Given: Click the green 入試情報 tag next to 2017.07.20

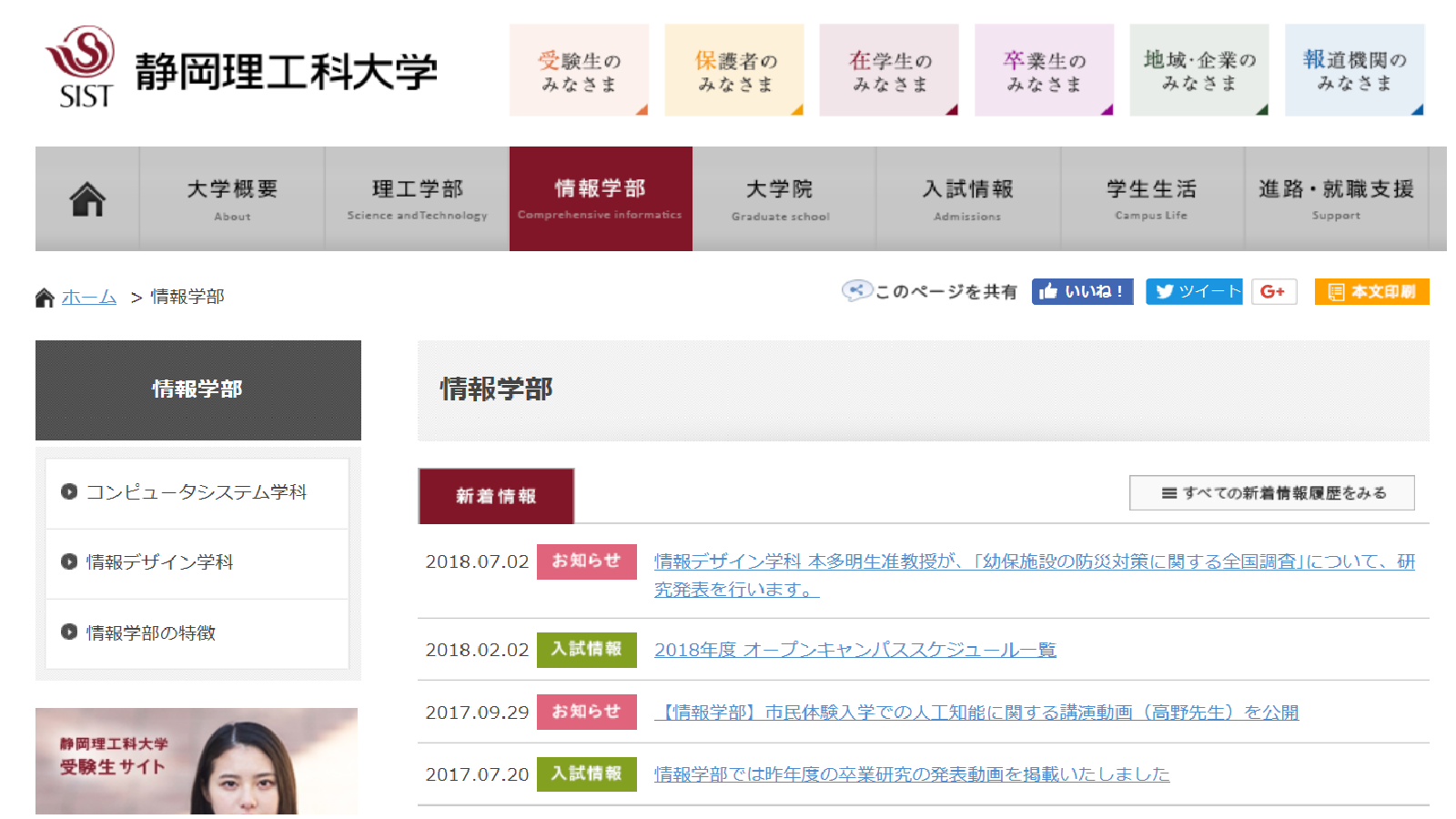Looking at the screenshot, I should 586,773.
